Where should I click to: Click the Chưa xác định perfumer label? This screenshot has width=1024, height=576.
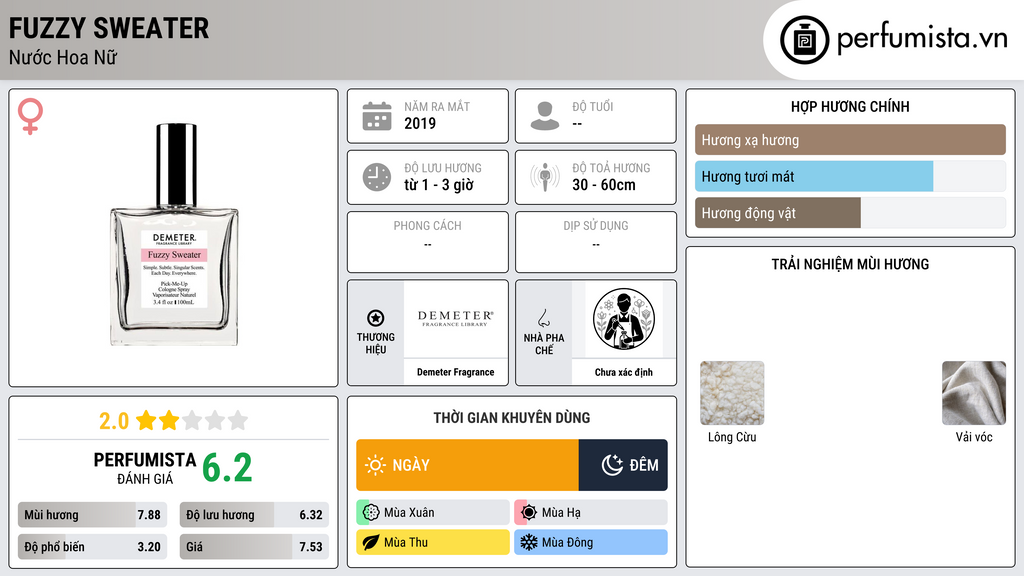click(624, 372)
